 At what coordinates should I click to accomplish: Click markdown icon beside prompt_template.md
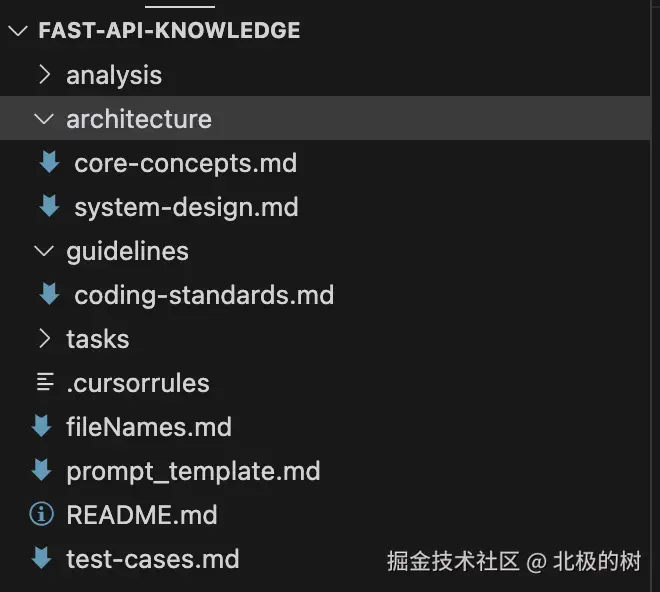[x=42, y=471]
